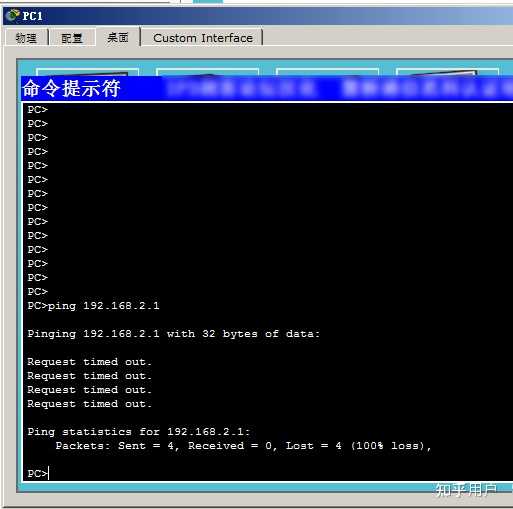Screen dimensions: 513x509
Task: Open the third desktop app thumbnail
Action: coord(327,72)
